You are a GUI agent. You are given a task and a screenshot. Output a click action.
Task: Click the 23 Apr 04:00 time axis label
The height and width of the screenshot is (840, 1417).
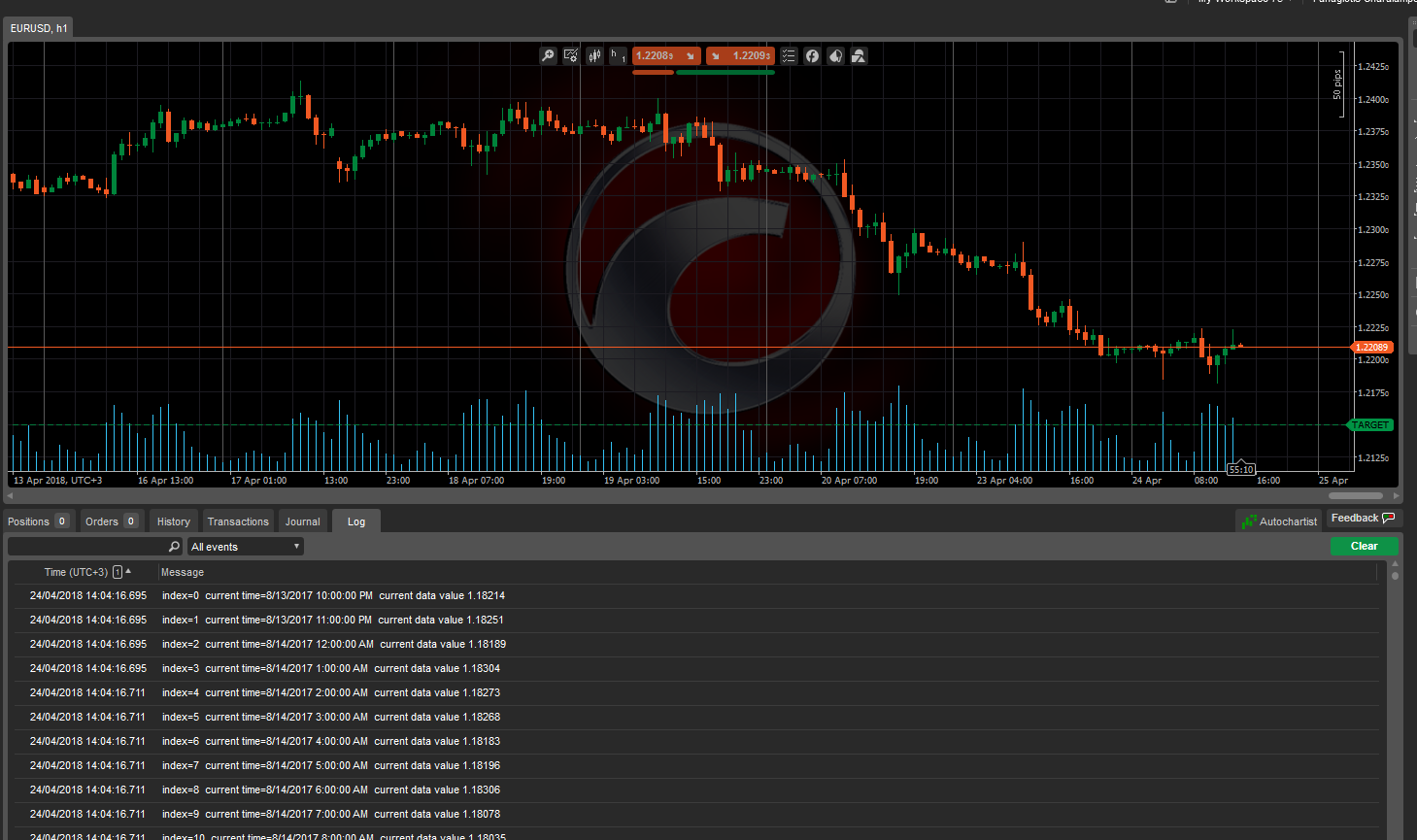1004,481
